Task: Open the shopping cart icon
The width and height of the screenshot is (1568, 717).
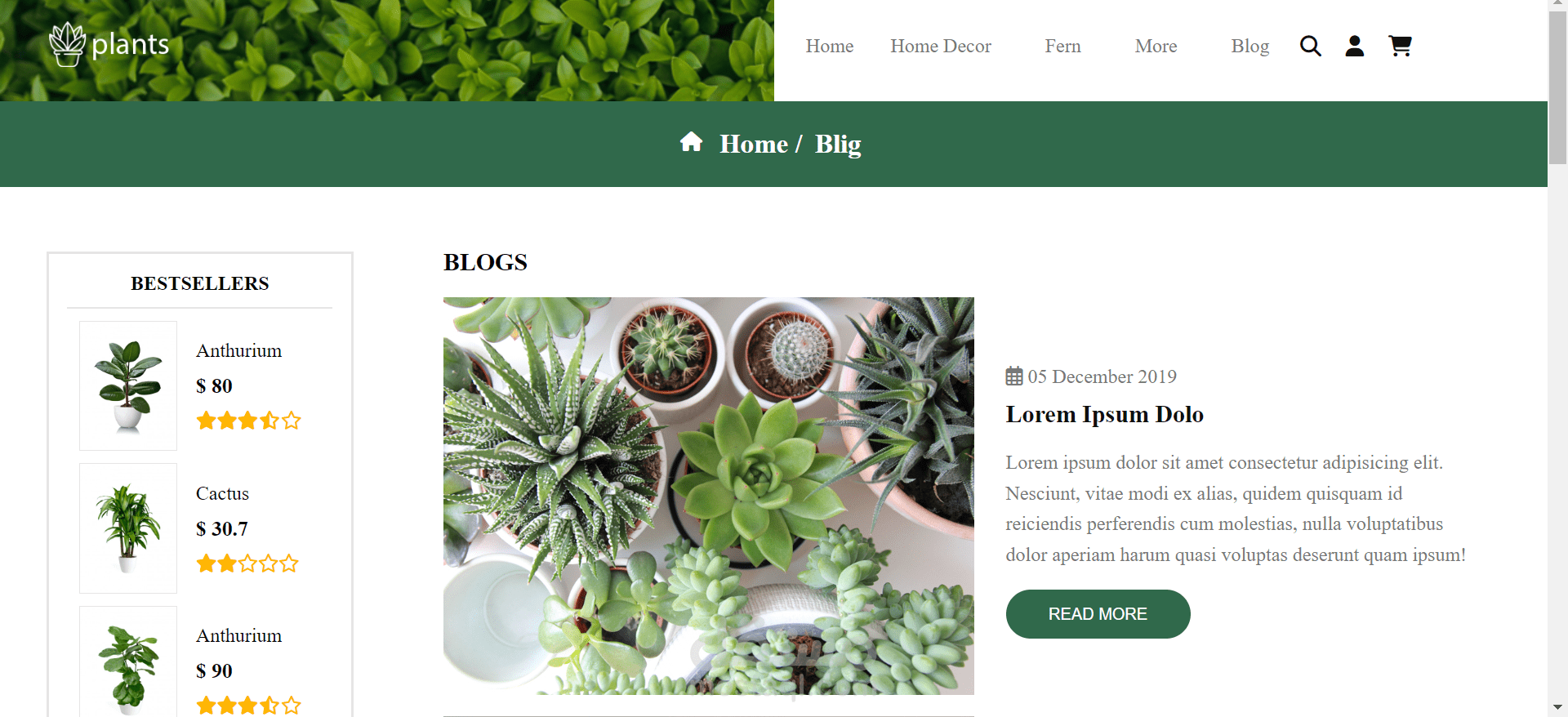Action: tap(1400, 46)
